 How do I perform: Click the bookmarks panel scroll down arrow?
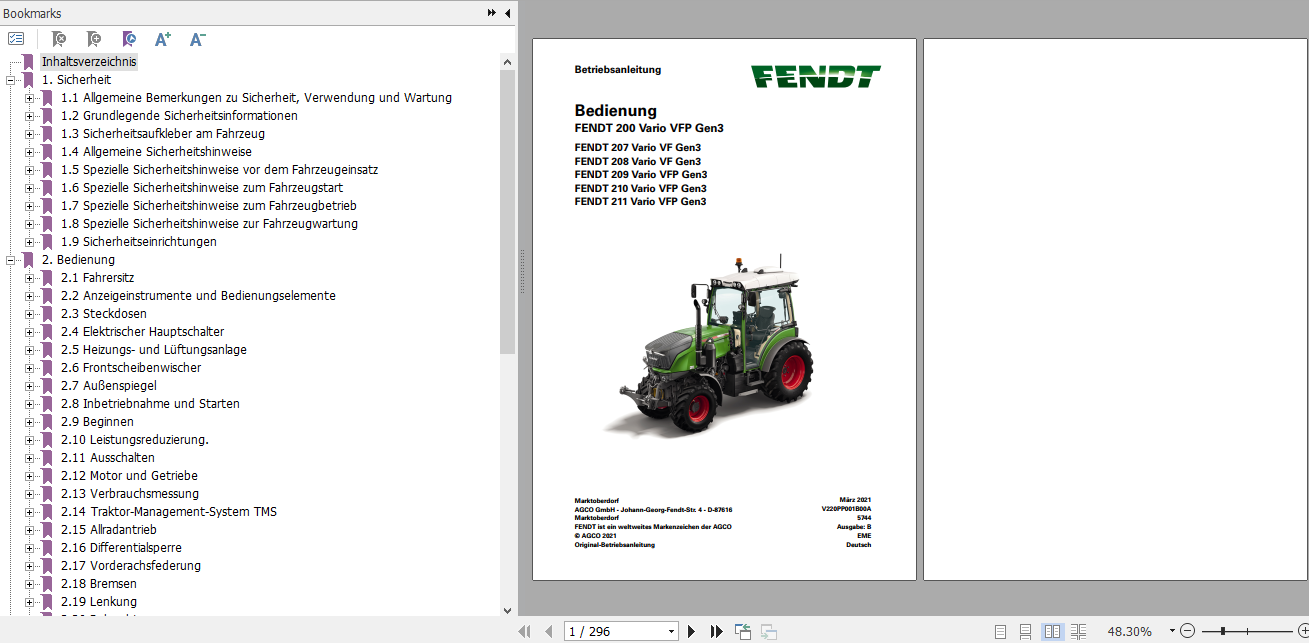pyautogui.click(x=507, y=608)
